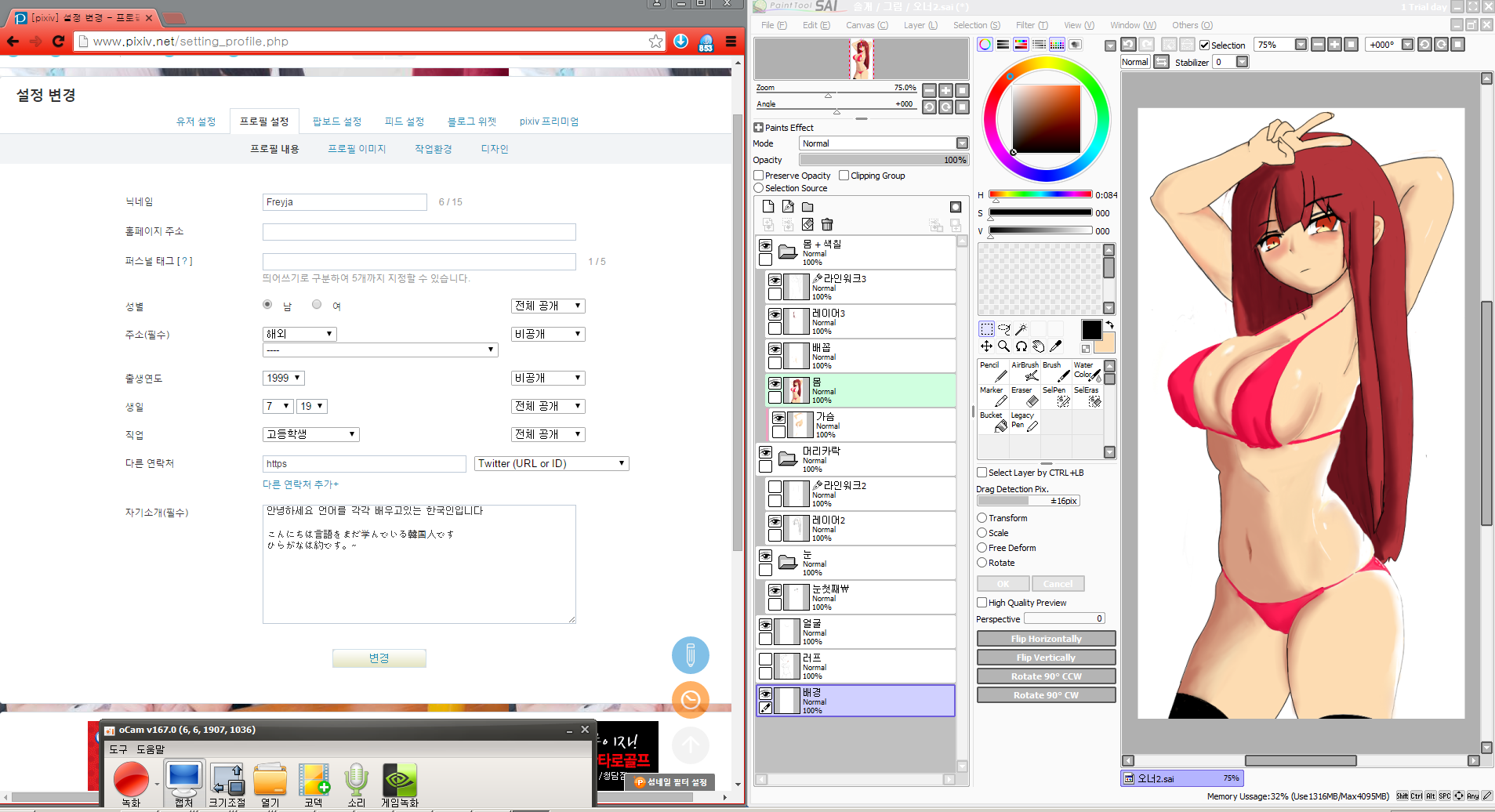Image resolution: width=1495 pixels, height=812 pixels.
Task: Choose the AirBrush tool
Action: (x=1025, y=372)
